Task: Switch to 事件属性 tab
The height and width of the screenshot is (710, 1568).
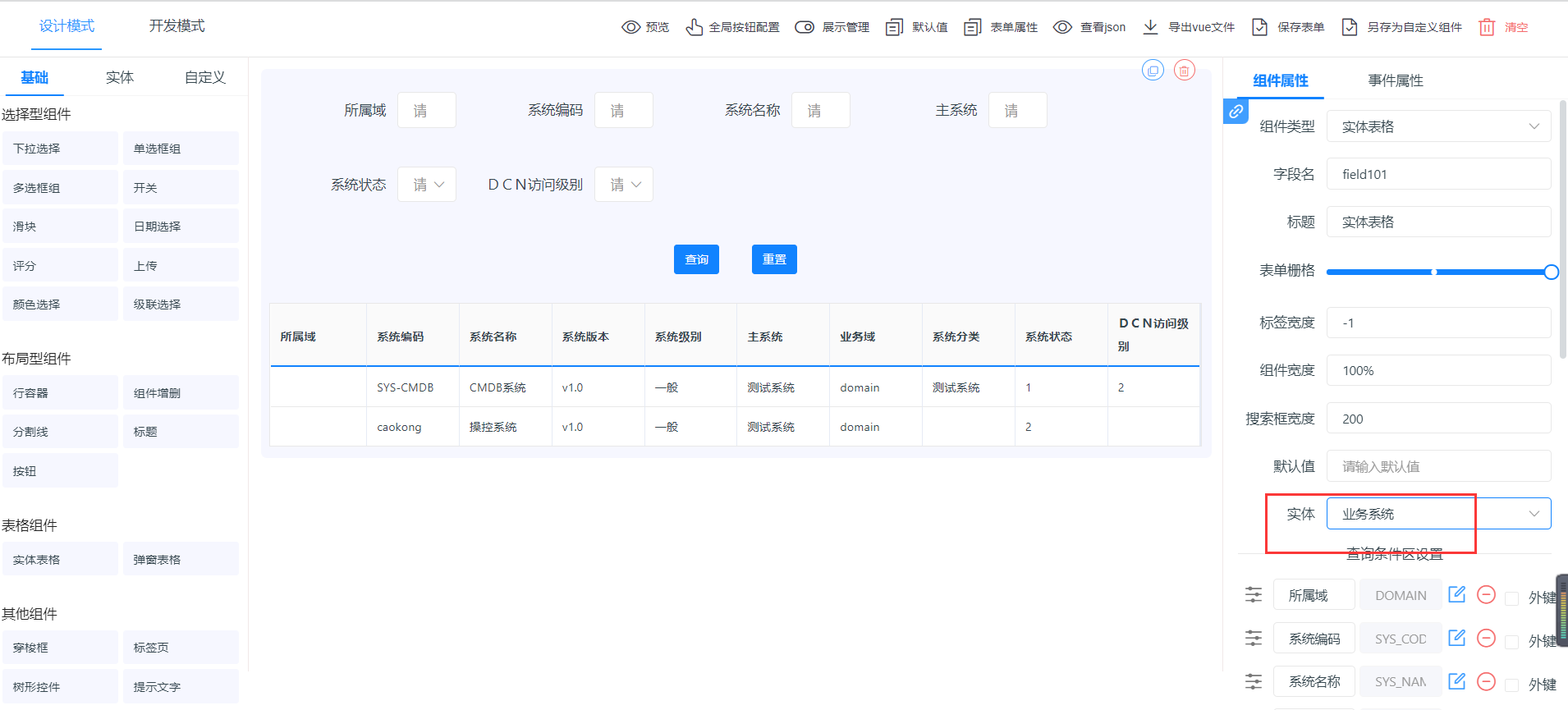Action: pyautogui.click(x=1396, y=80)
